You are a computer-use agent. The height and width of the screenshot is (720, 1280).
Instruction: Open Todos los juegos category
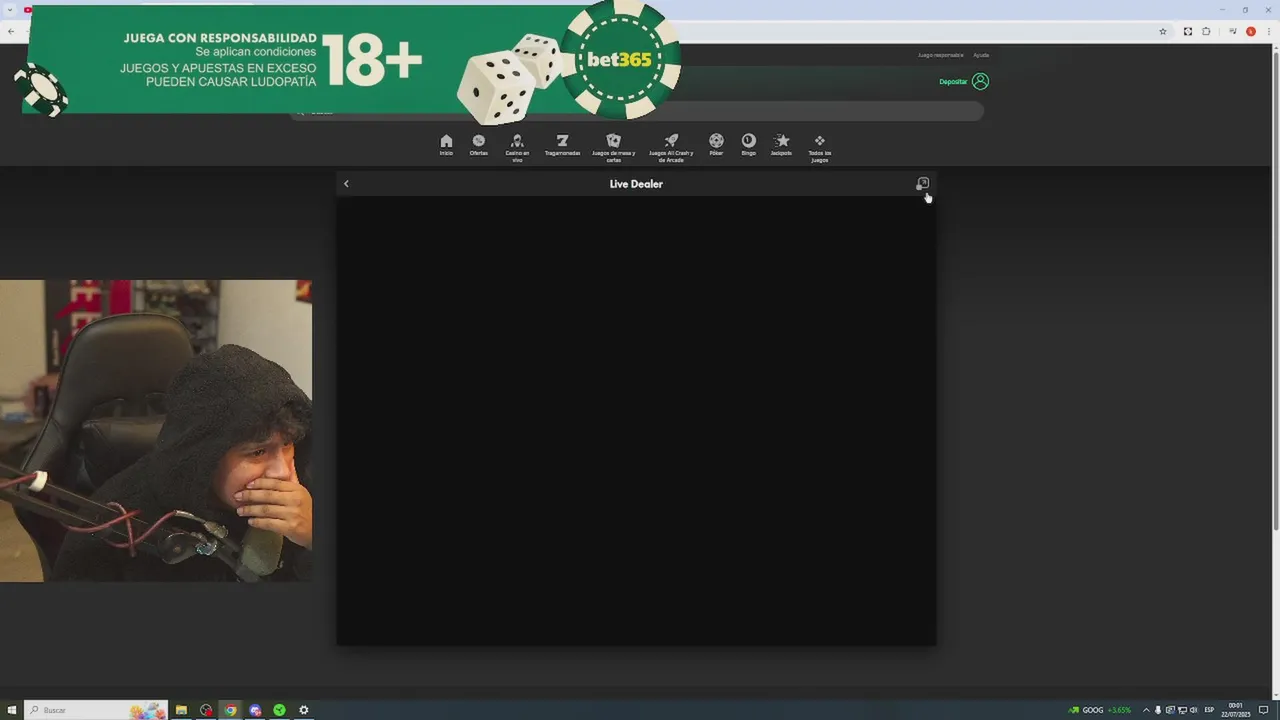(x=819, y=147)
